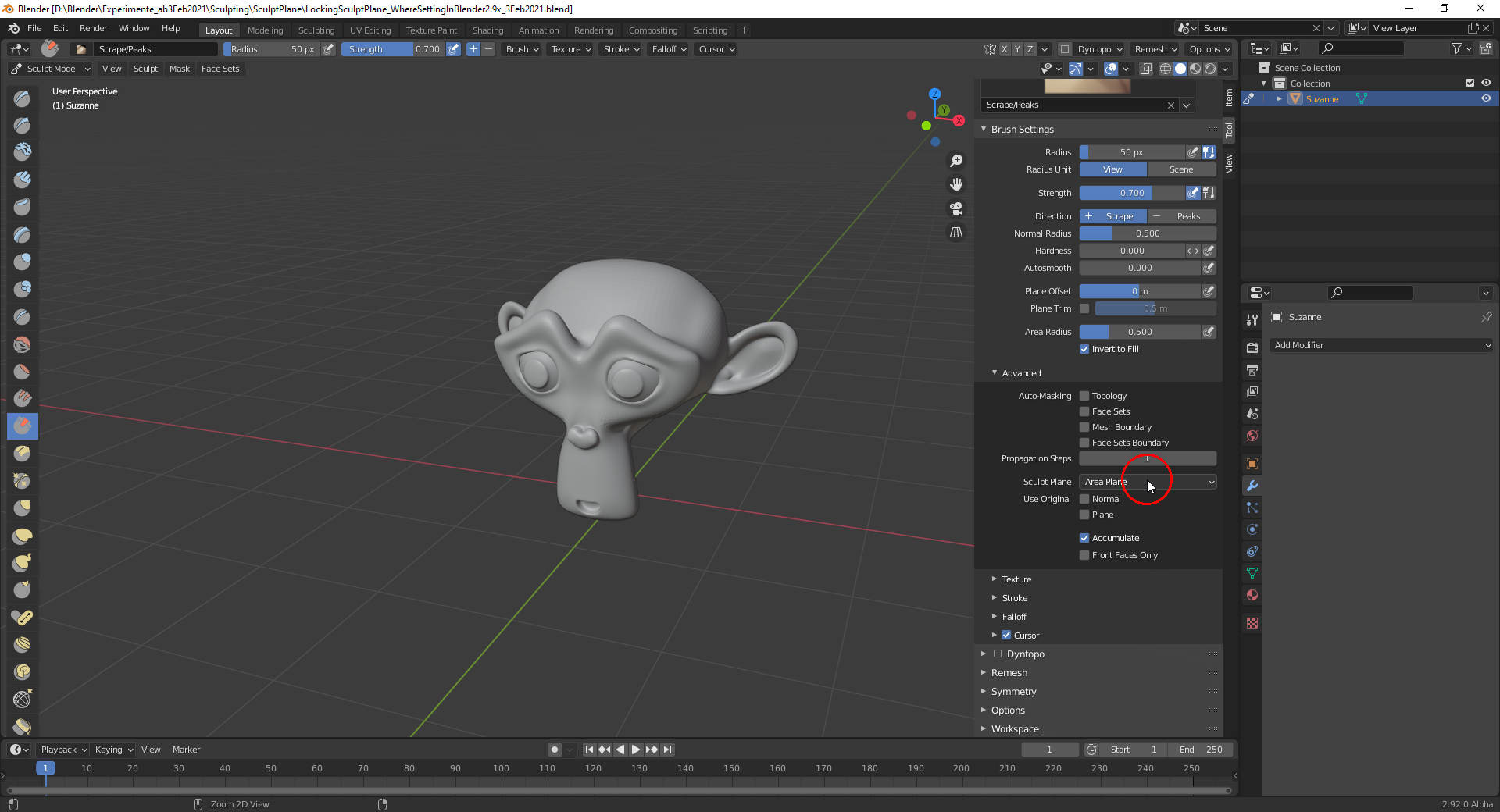Enable Front Faces Only
This screenshot has height=812, width=1500.
[x=1084, y=555]
